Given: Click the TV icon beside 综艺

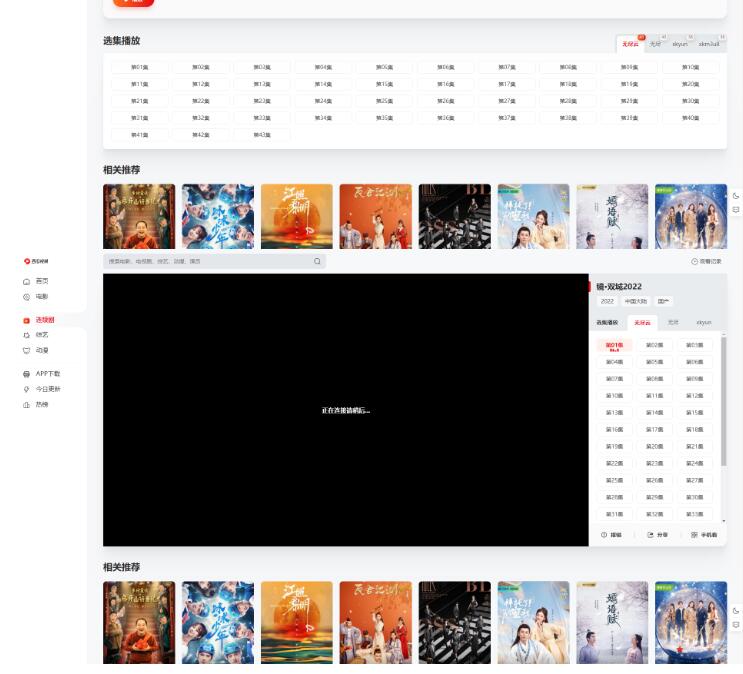Looking at the screenshot, I should click(27, 335).
